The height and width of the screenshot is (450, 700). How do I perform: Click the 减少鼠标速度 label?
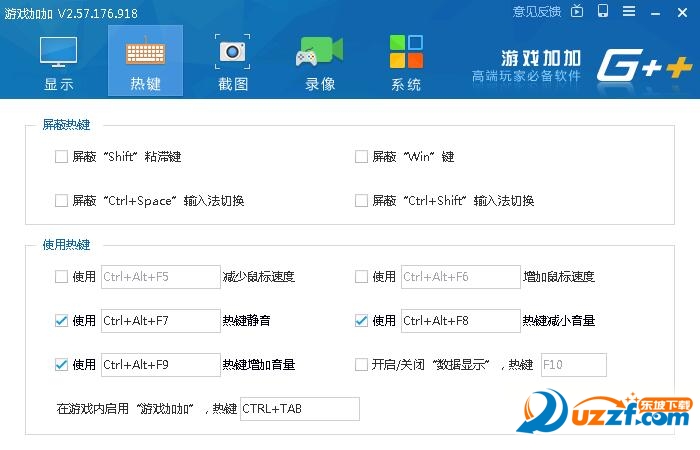coord(258,277)
